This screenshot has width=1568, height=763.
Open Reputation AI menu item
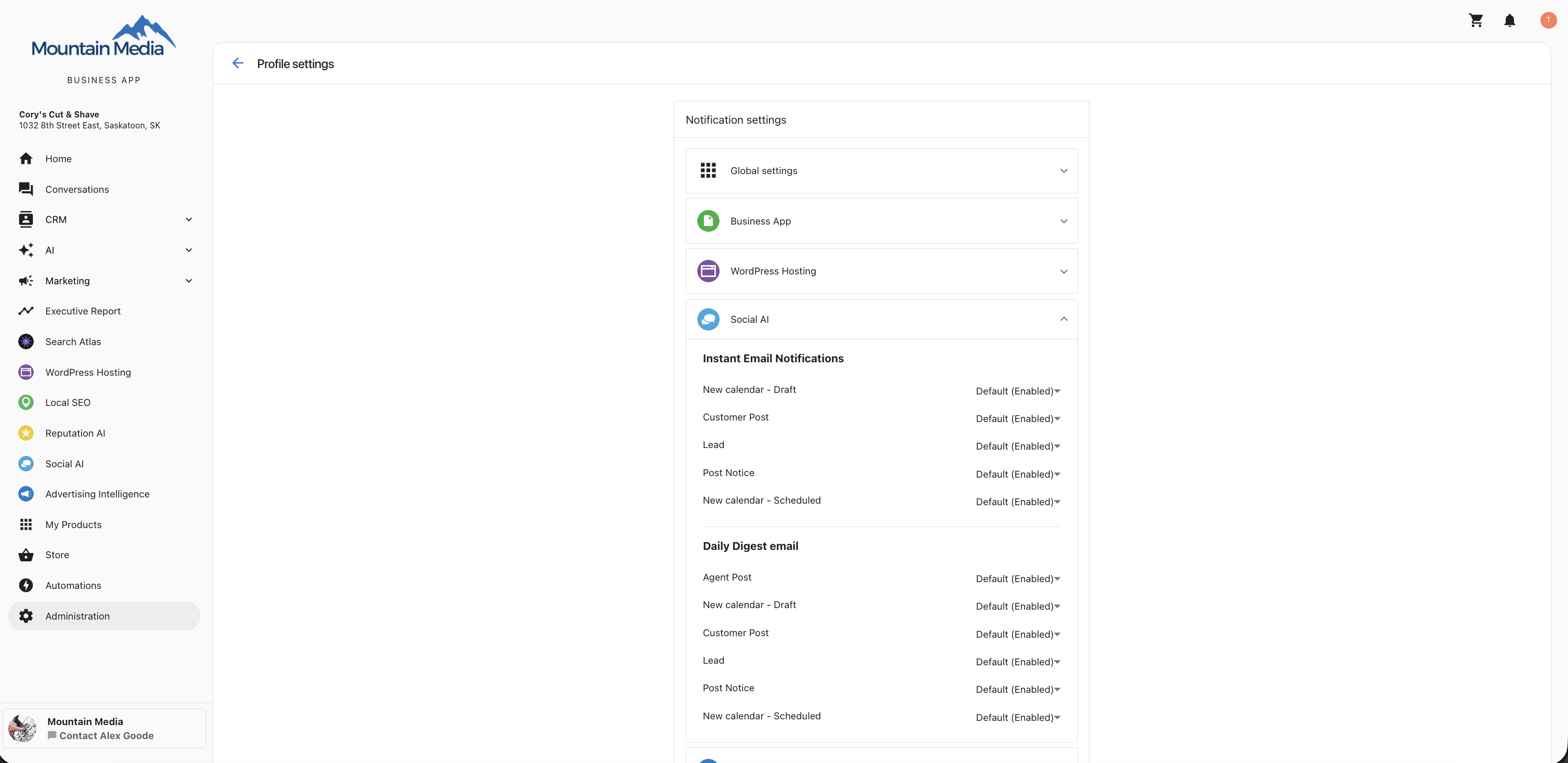click(x=104, y=433)
